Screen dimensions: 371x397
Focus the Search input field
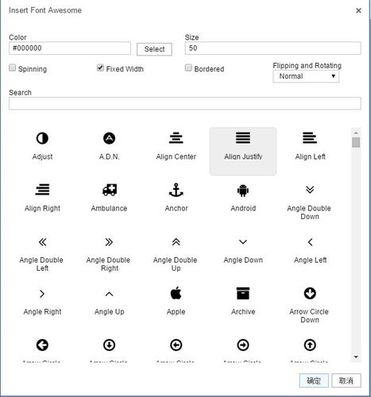(185, 103)
